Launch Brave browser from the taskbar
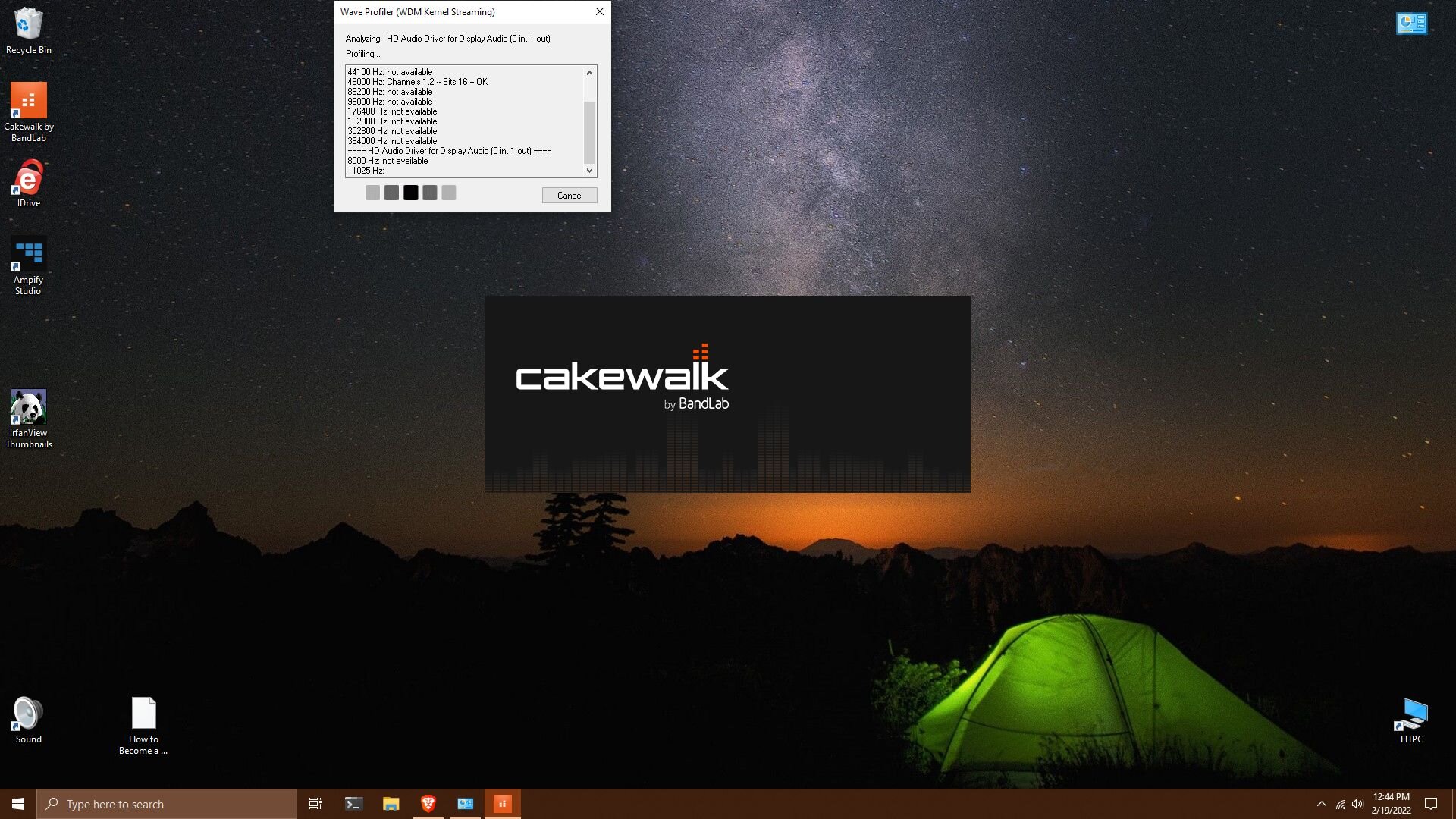This screenshot has height=819, width=1456. 428,803
